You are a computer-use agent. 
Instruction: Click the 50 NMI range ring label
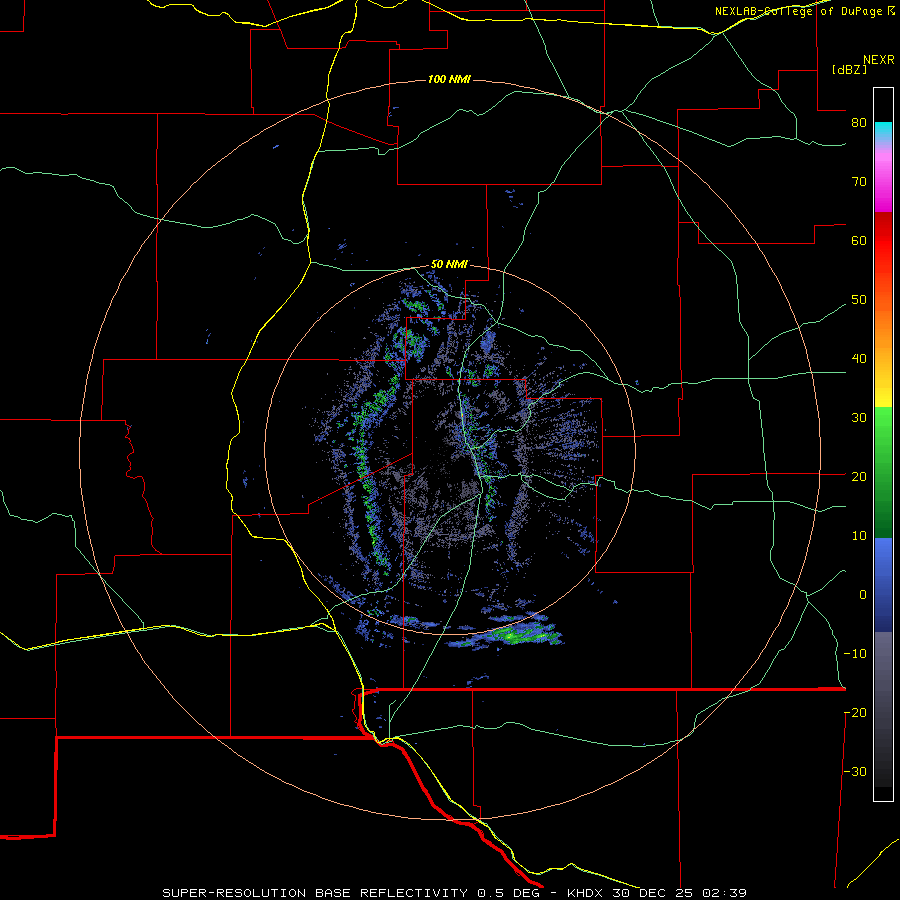pos(449,265)
